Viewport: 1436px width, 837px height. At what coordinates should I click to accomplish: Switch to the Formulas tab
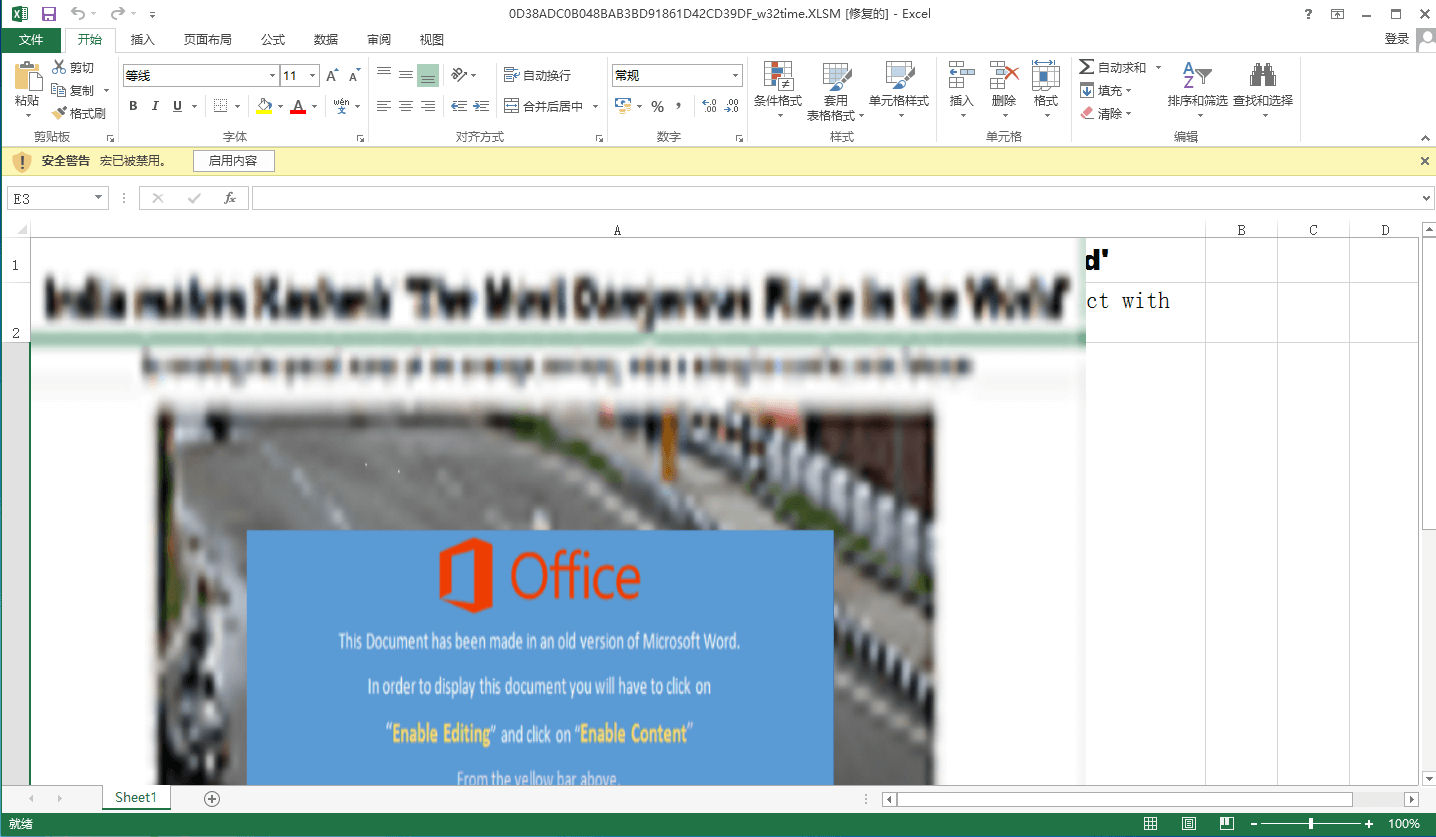(x=273, y=39)
